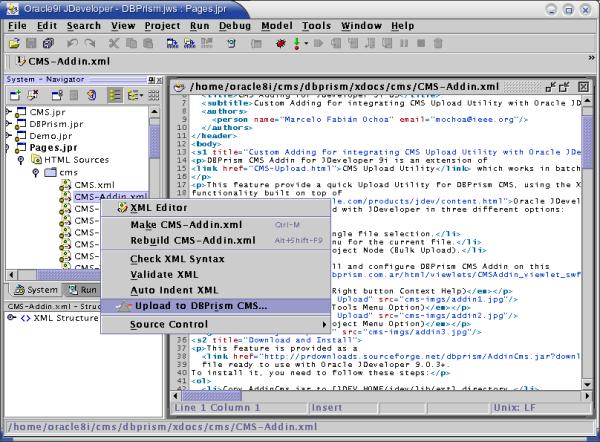
Task: Click the Run green traffic-light icon
Action: coord(297,43)
